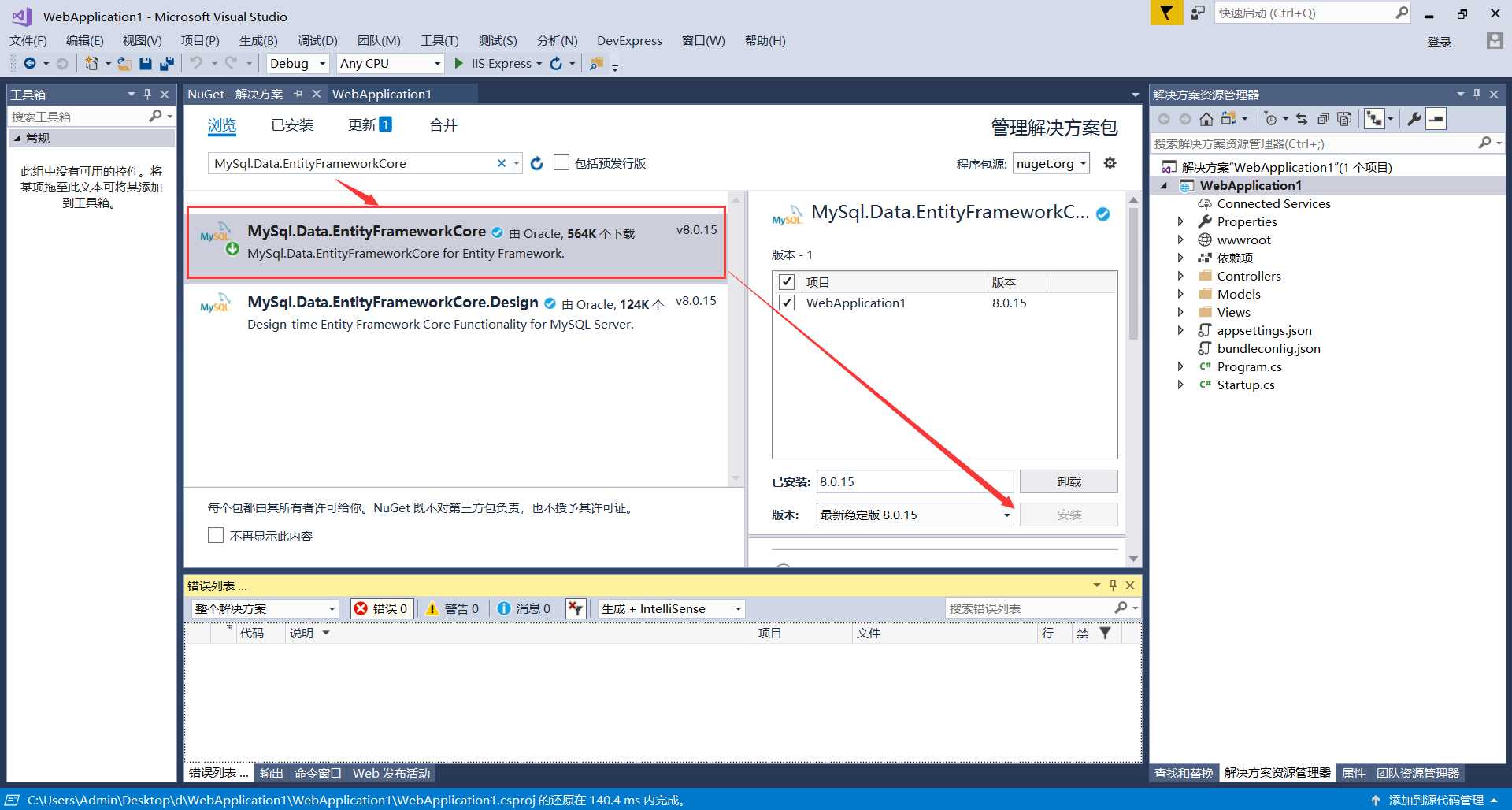Click the Find in Files toolbar icon
The width and height of the screenshot is (1512, 810).
click(x=597, y=63)
